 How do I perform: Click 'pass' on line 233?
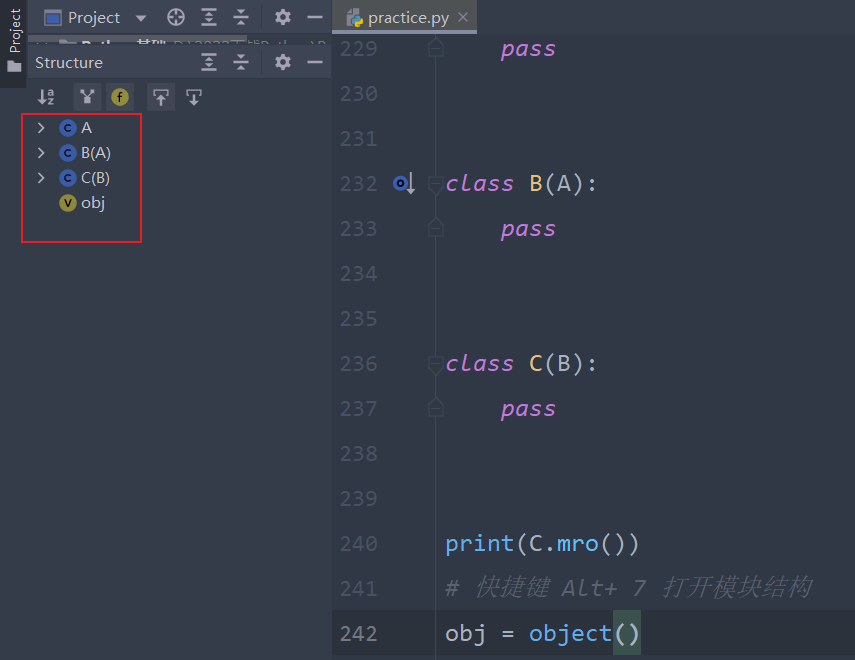[x=528, y=229]
